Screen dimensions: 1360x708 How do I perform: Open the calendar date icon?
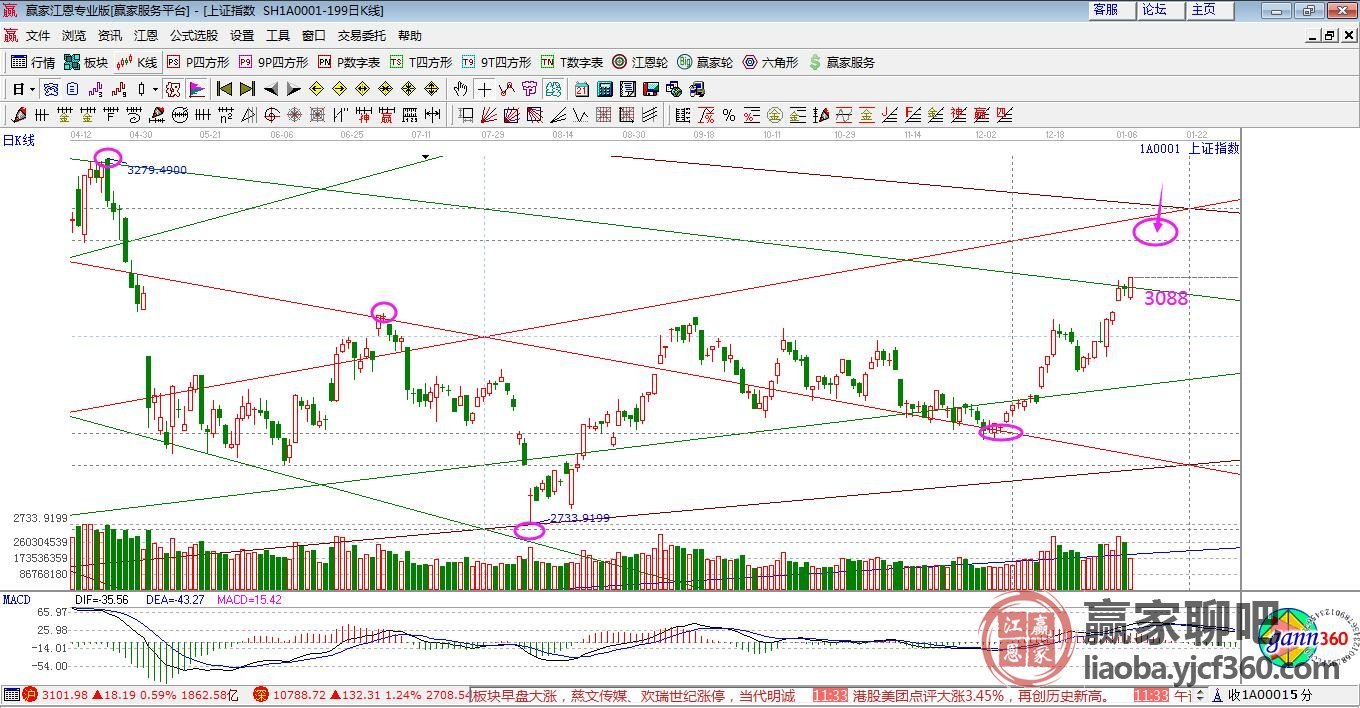581,89
